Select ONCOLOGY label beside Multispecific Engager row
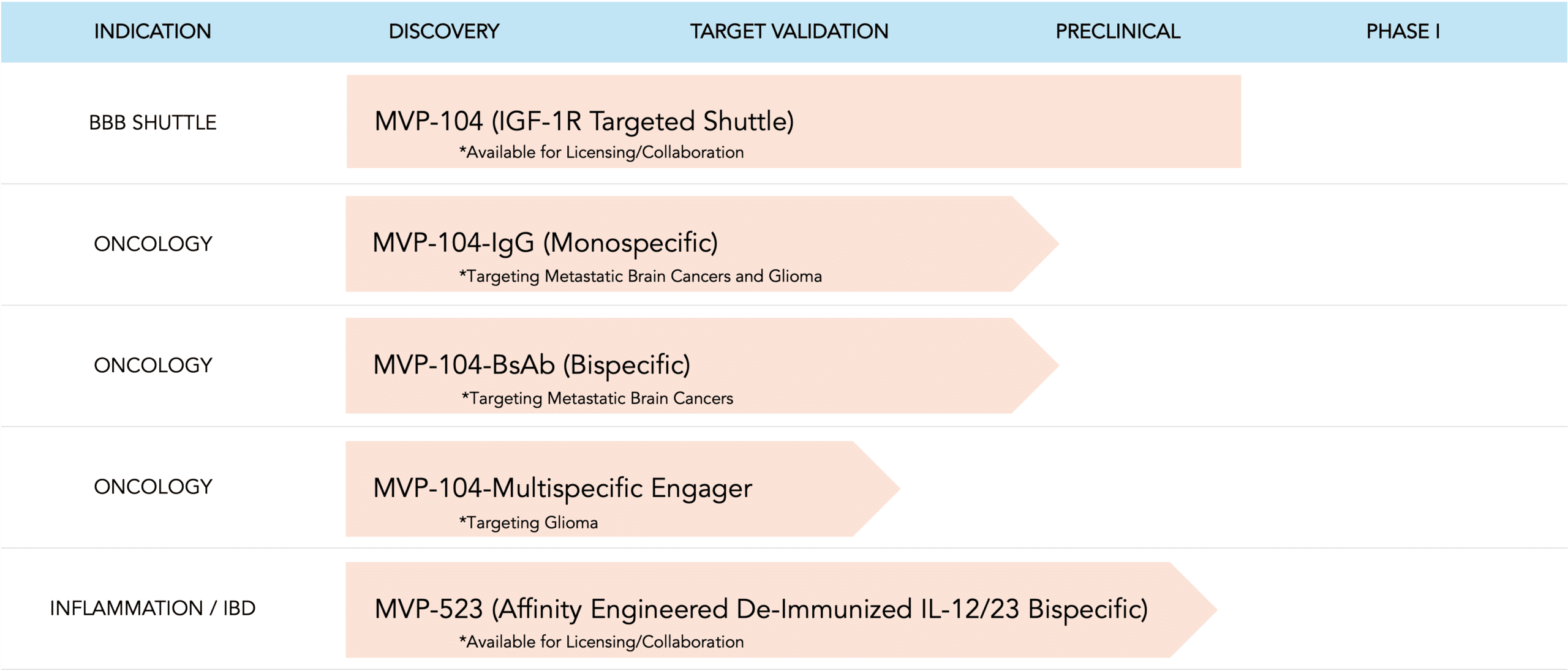 153,487
